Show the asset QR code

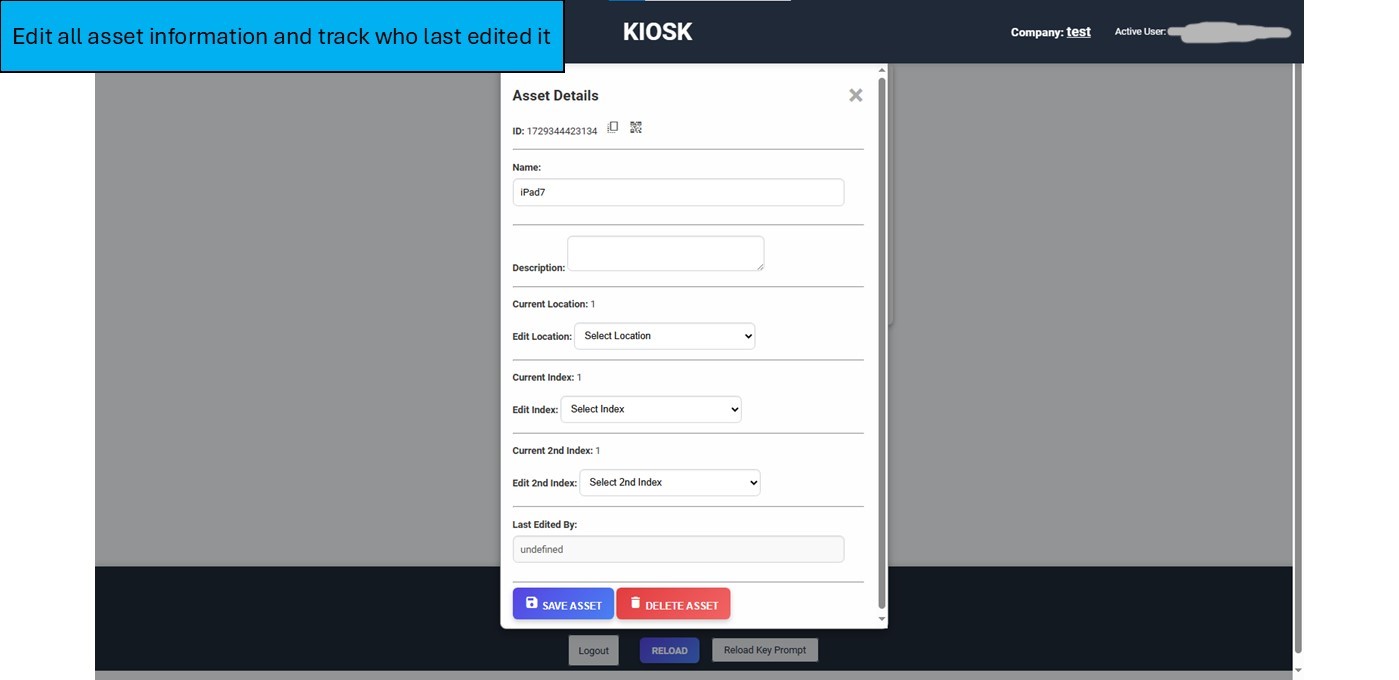(x=636, y=127)
